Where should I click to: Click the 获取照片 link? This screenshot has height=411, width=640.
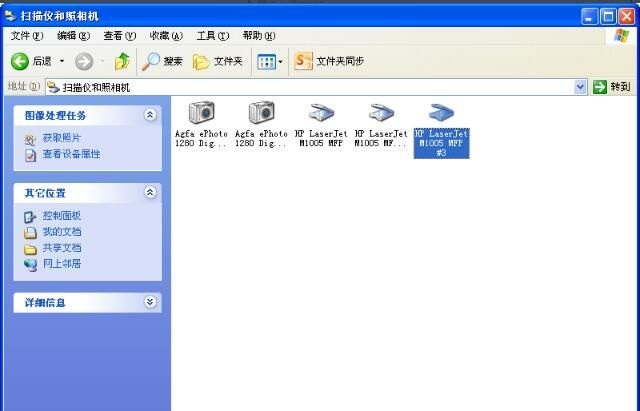[x=62, y=138]
